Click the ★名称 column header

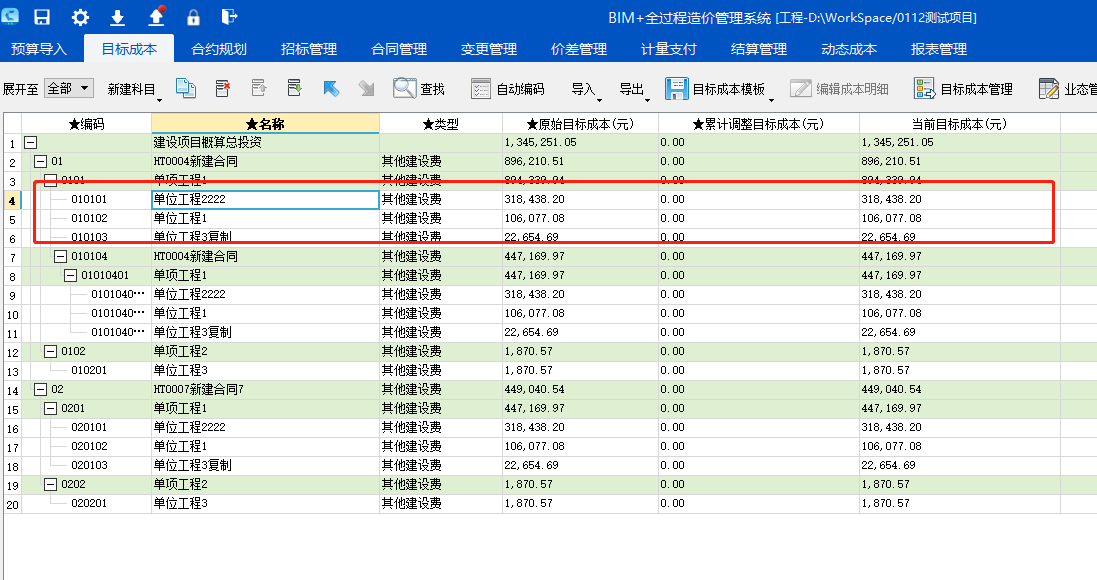pos(265,124)
